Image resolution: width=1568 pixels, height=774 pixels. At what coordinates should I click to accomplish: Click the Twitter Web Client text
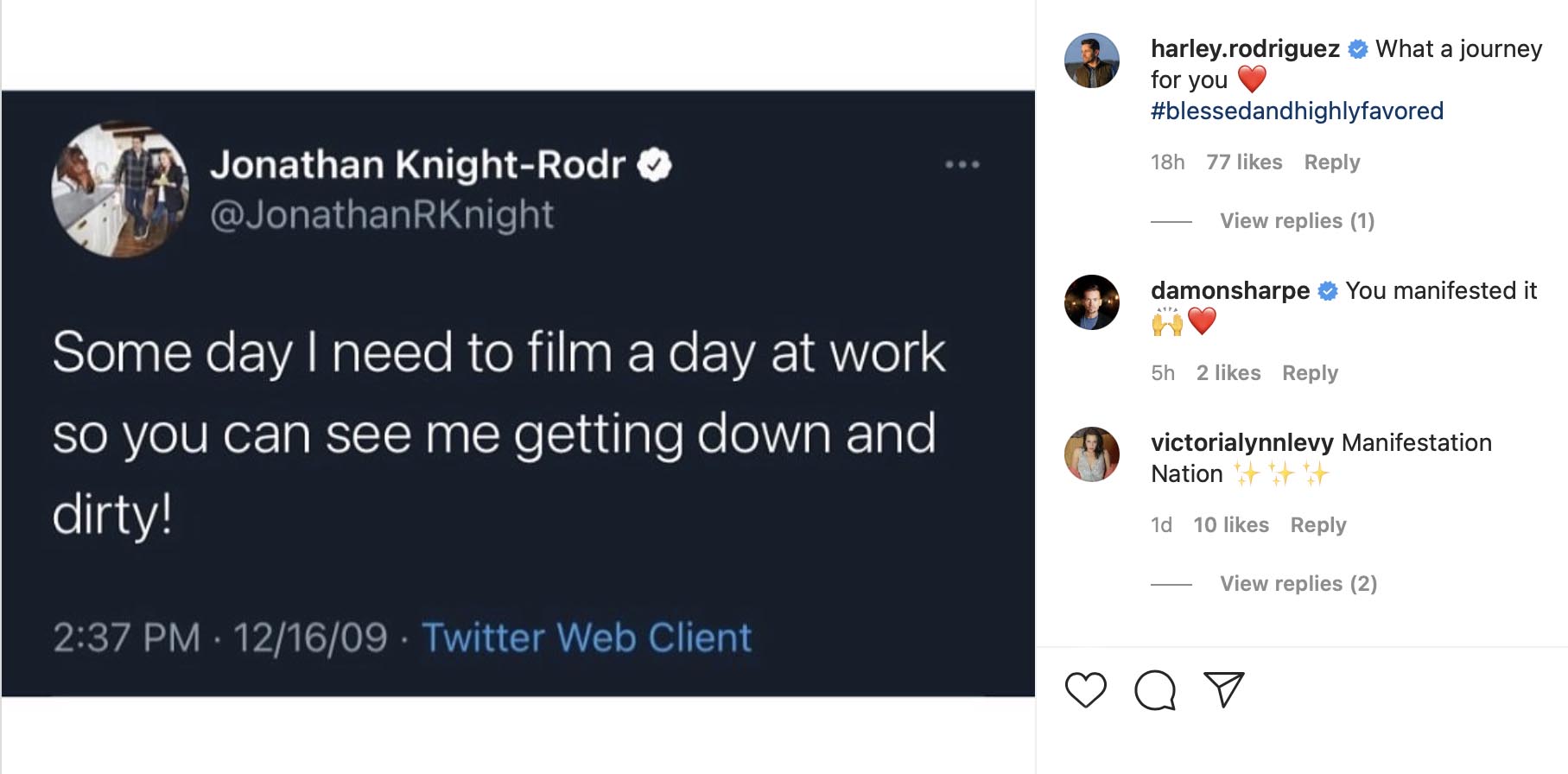(587, 638)
